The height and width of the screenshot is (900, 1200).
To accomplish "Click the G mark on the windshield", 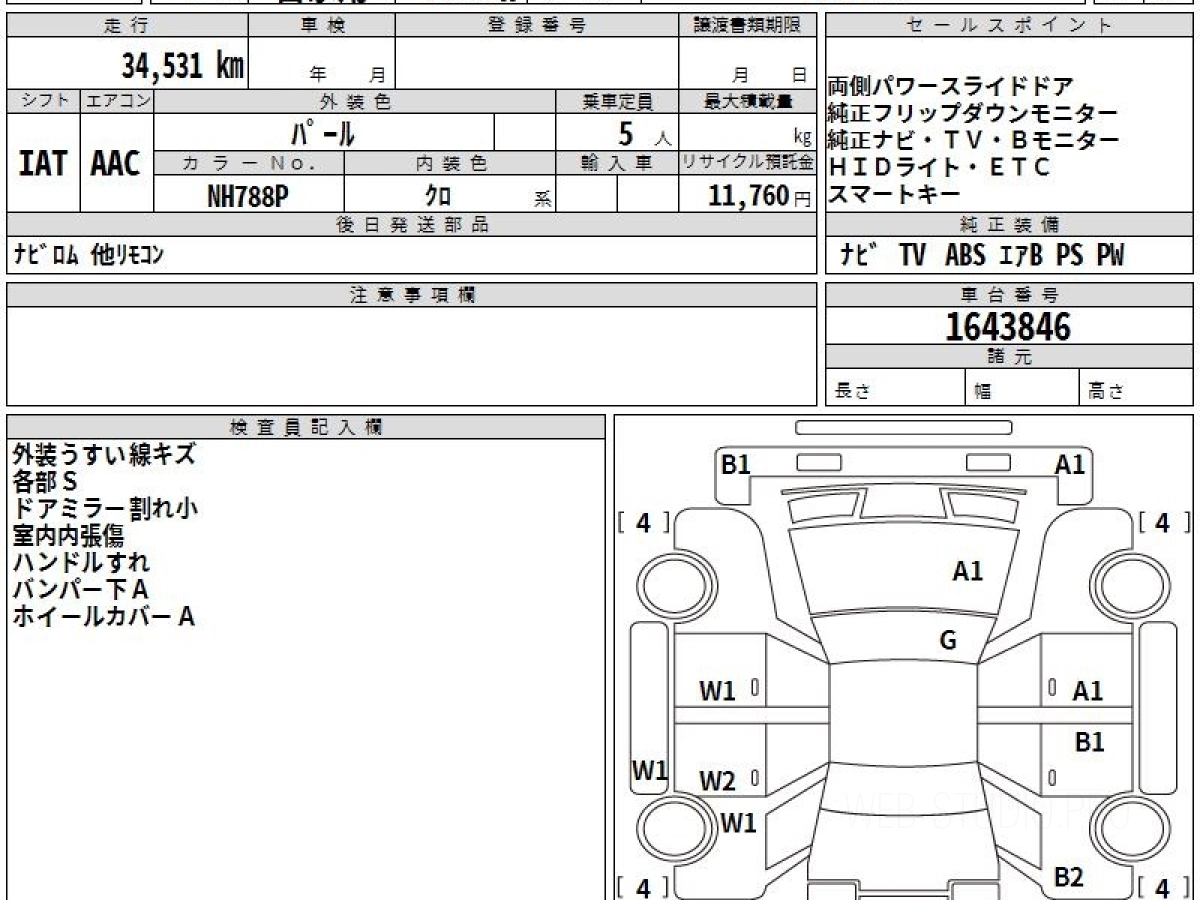I will [948, 641].
